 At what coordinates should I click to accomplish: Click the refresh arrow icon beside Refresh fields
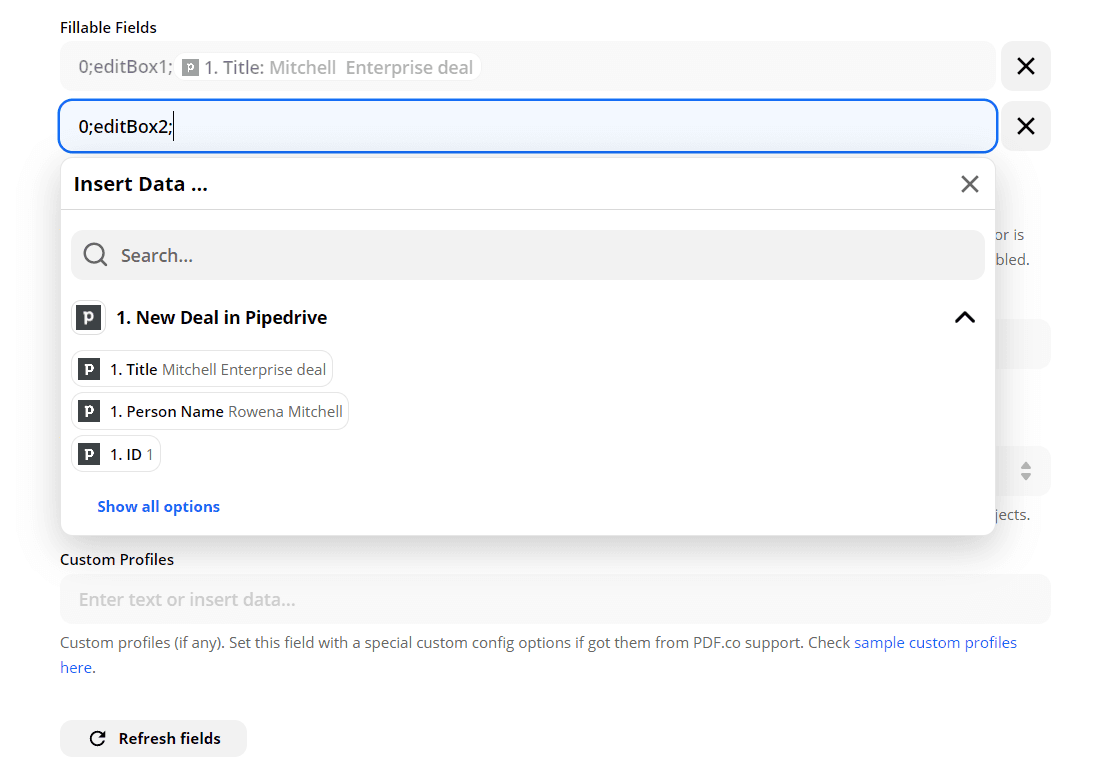[x=96, y=738]
